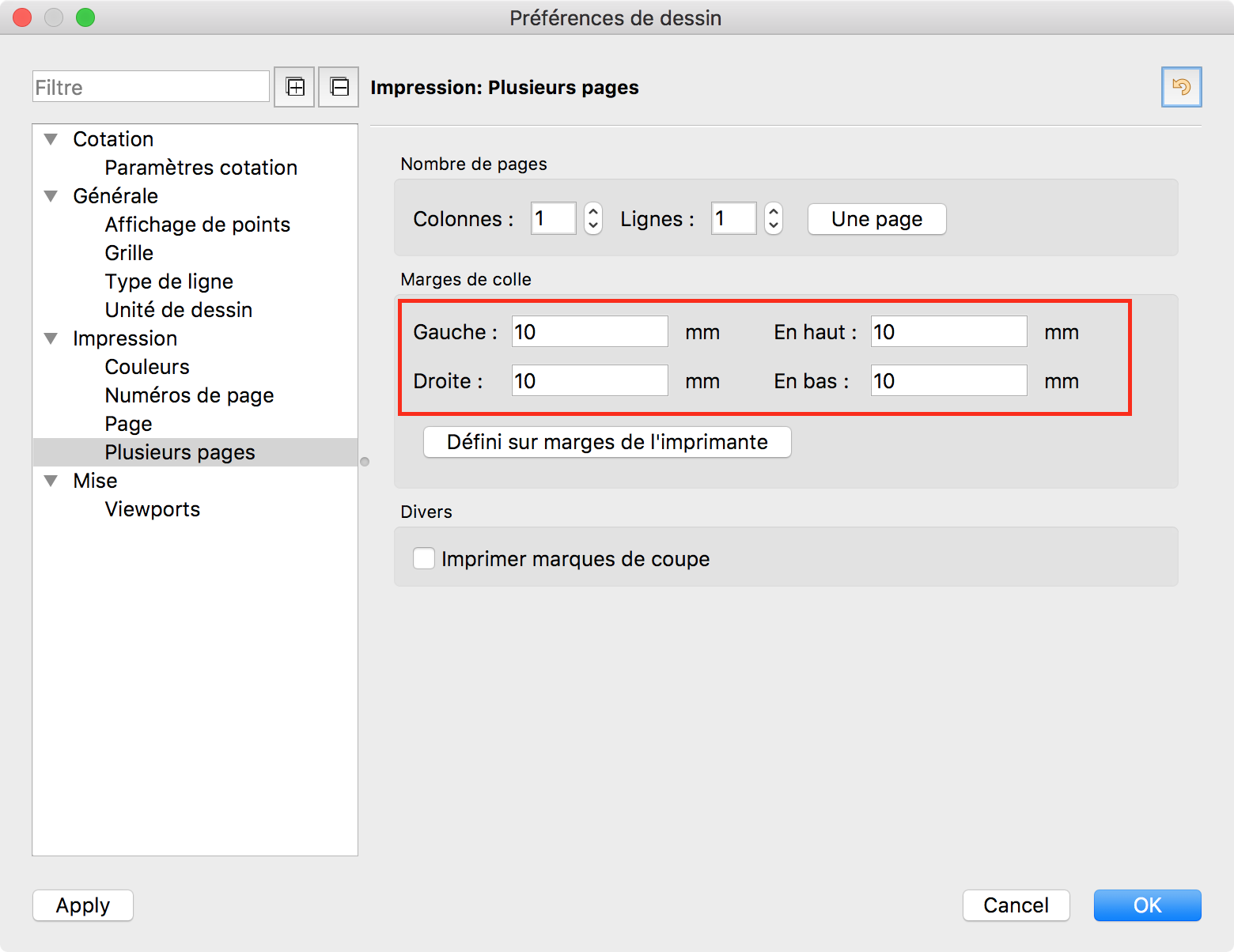The width and height of the screenshot is (1234, 952).
Task: Enable Imprimer marques de coupe checkbox
Action: tap(424, 559)
